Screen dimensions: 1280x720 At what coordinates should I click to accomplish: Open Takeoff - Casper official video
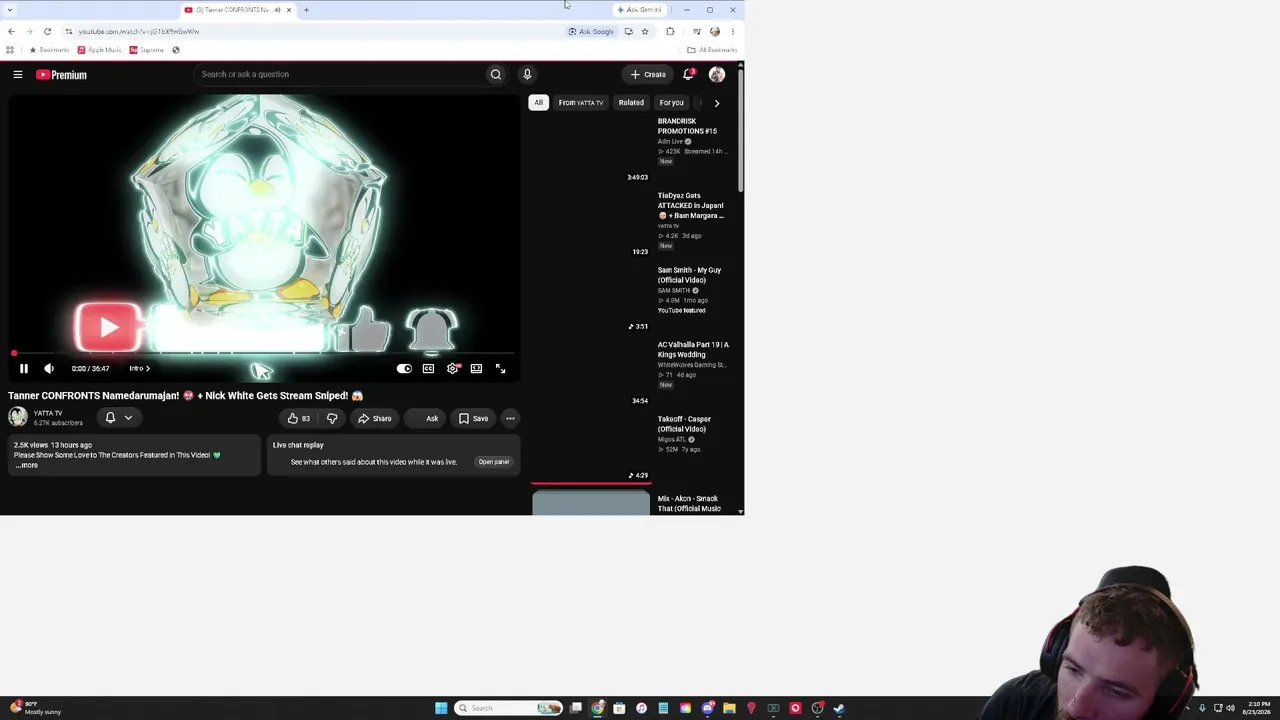(x=684, y=424)
